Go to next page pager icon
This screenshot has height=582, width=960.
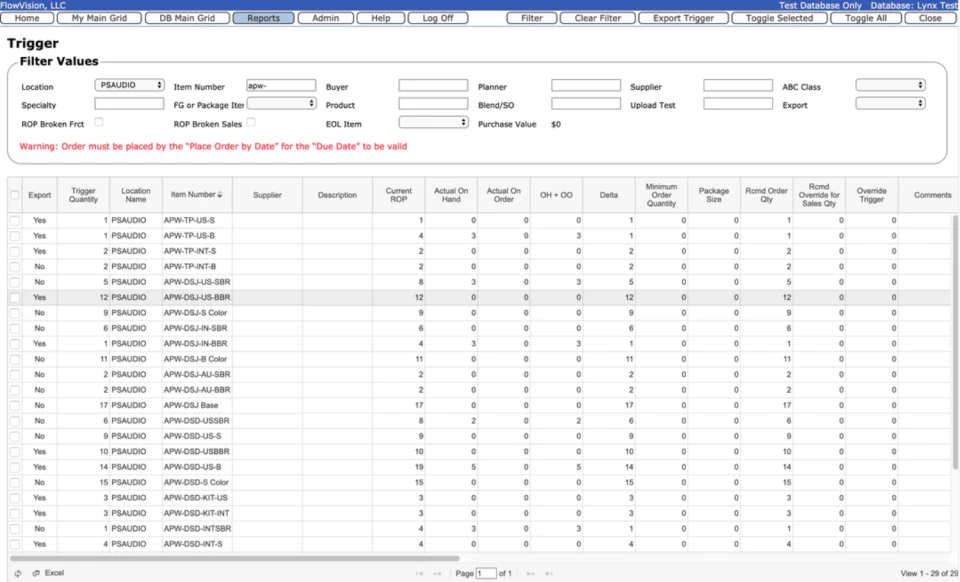(x=531, y=573)
